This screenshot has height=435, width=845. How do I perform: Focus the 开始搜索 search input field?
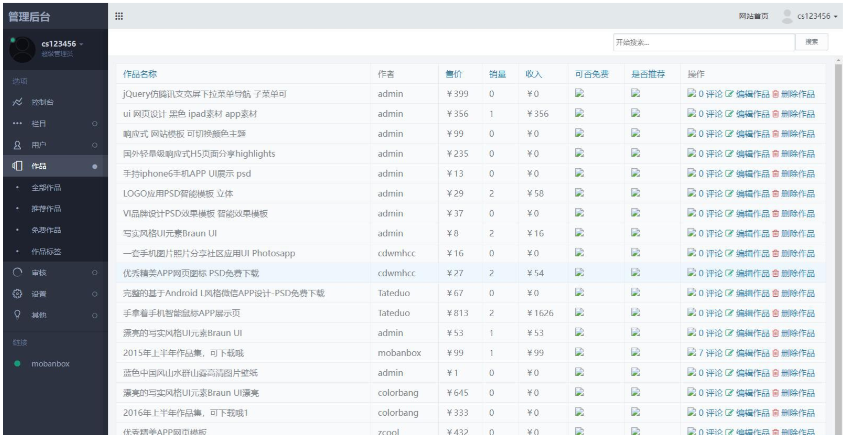(702, 42)
